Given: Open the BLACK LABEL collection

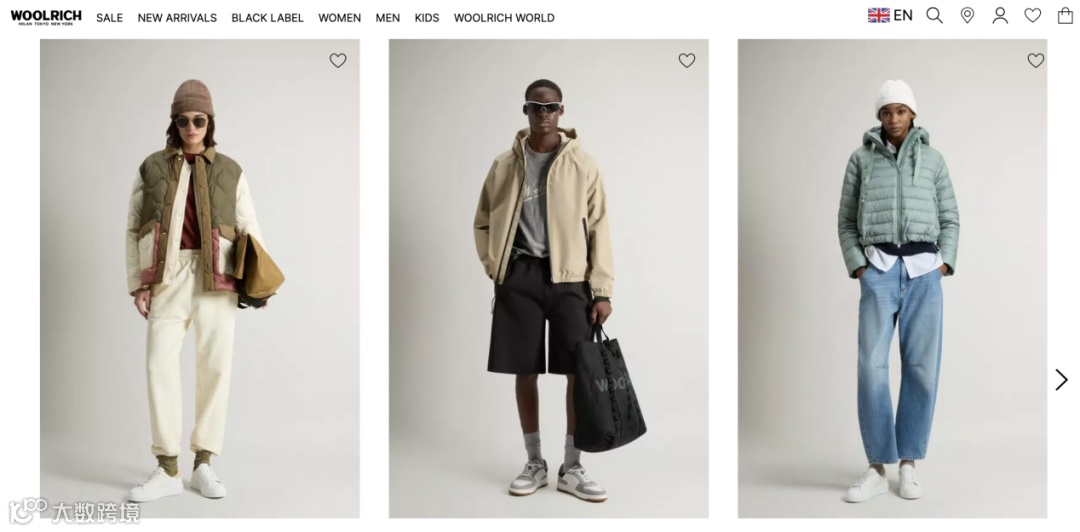Looking at the screenshot, I should coord(267,18).
